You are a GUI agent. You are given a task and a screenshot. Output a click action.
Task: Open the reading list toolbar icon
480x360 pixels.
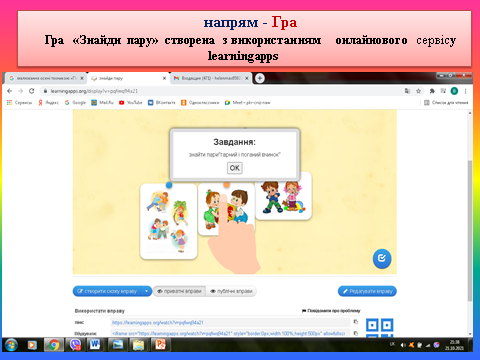[443, 91]
